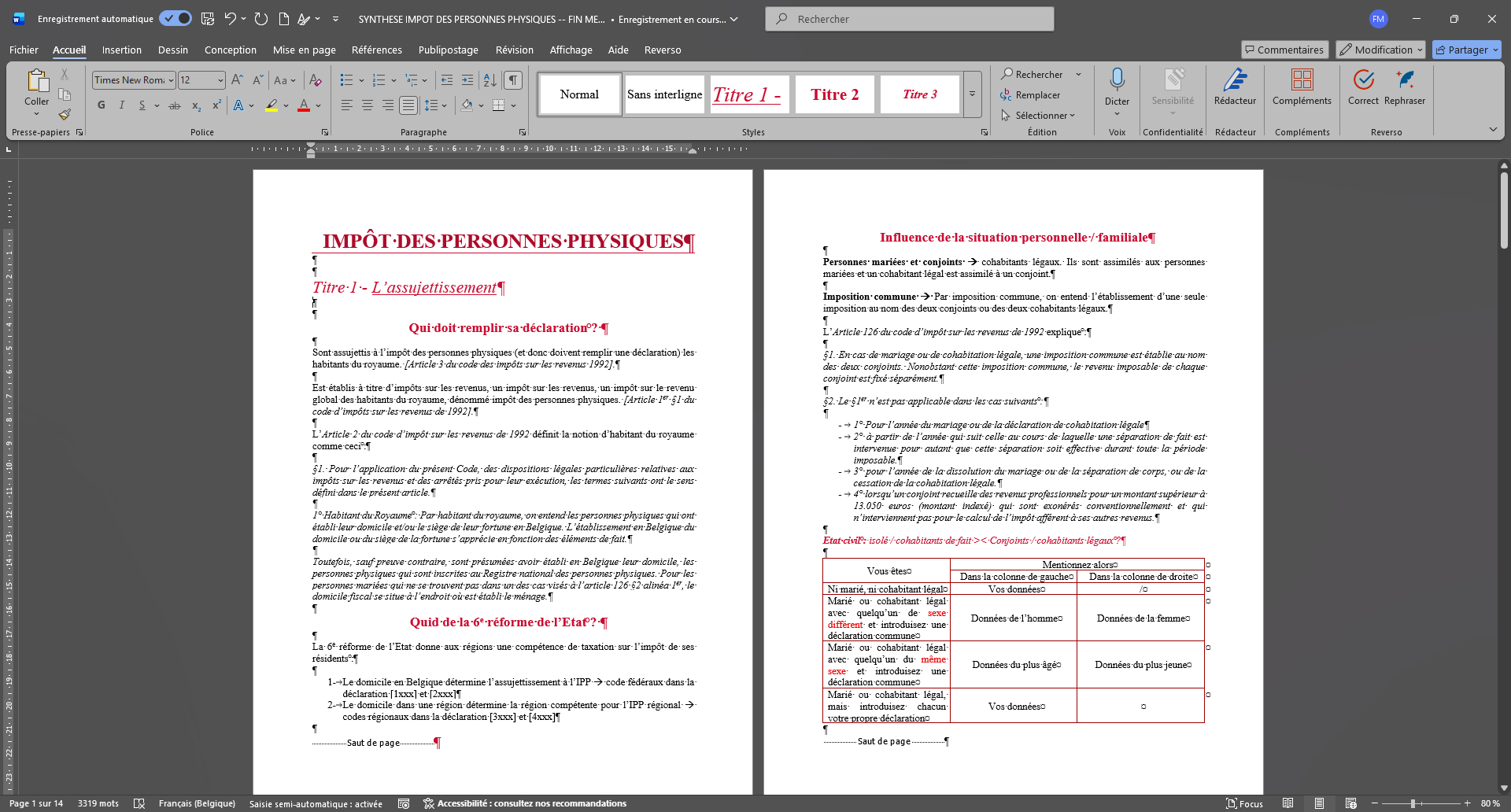Switch to Web layout view in status bar
1511x812 pixels.
coord(1350,803)
